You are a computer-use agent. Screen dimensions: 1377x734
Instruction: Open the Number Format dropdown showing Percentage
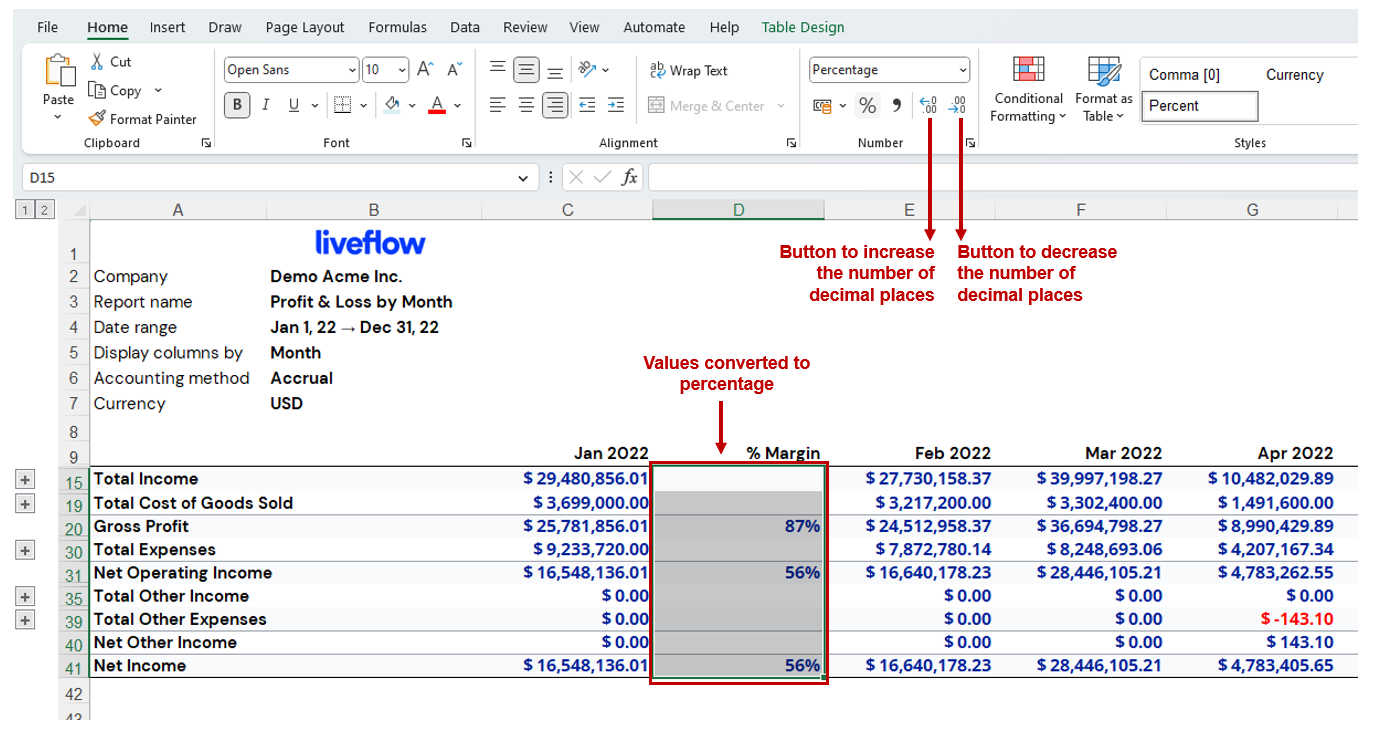click(x=963, y=69)
